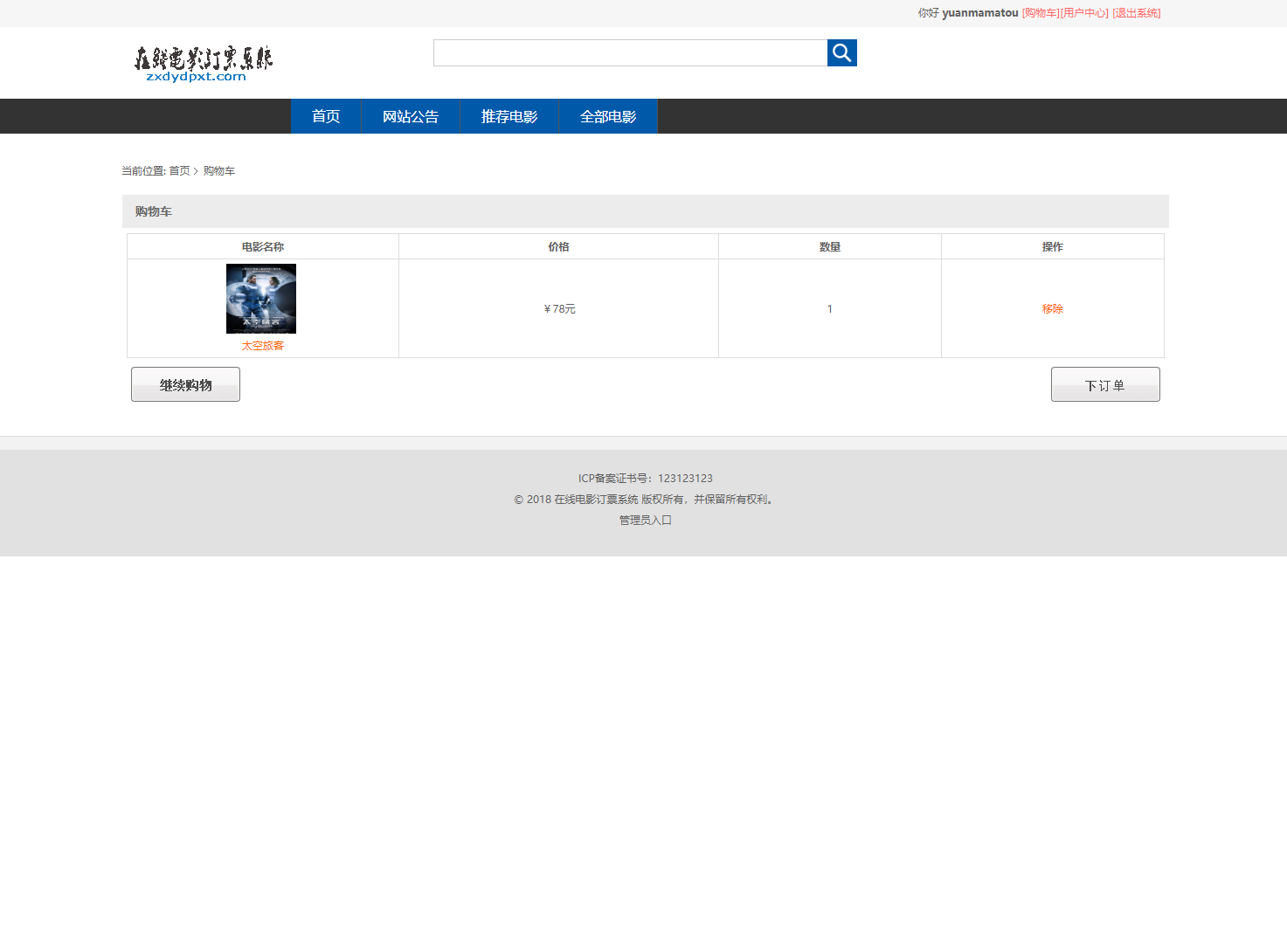
Task: Switch to the 首页 navigation tab
Action: click(325, 115)
